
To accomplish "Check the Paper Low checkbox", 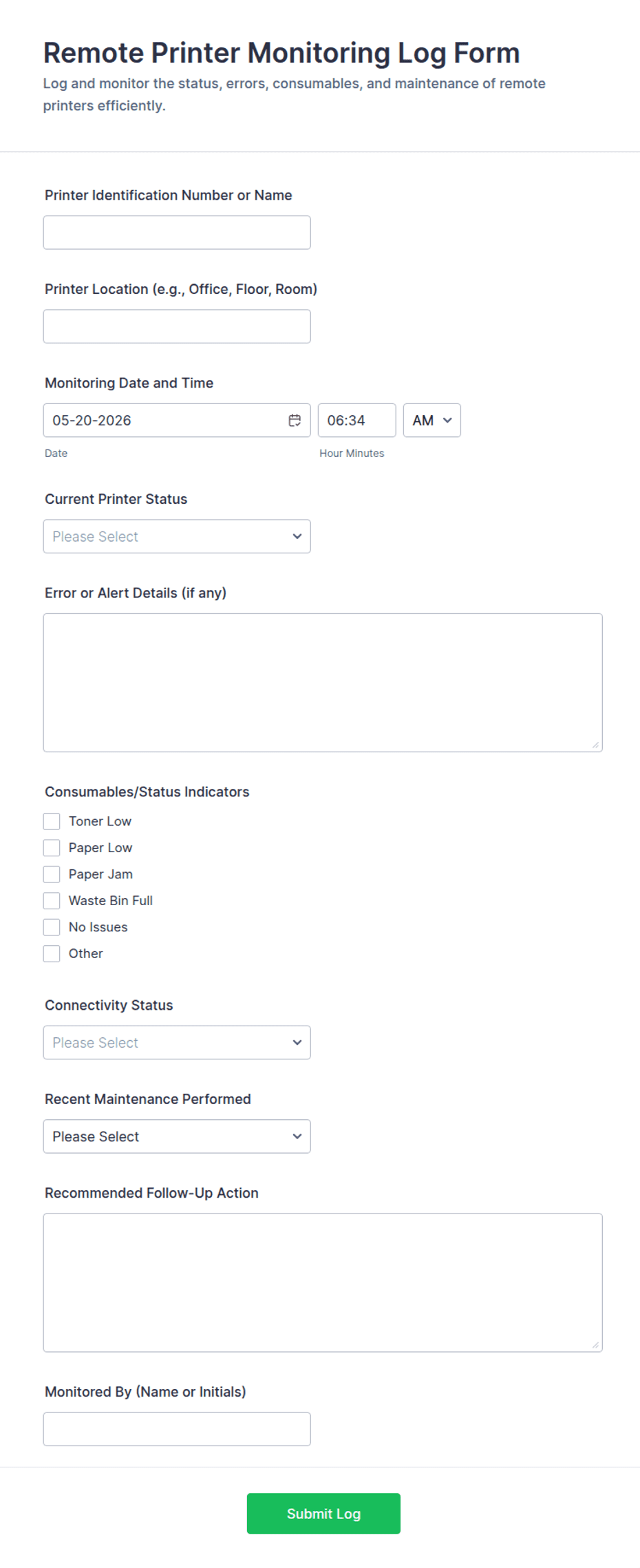I will coord(52,848).
